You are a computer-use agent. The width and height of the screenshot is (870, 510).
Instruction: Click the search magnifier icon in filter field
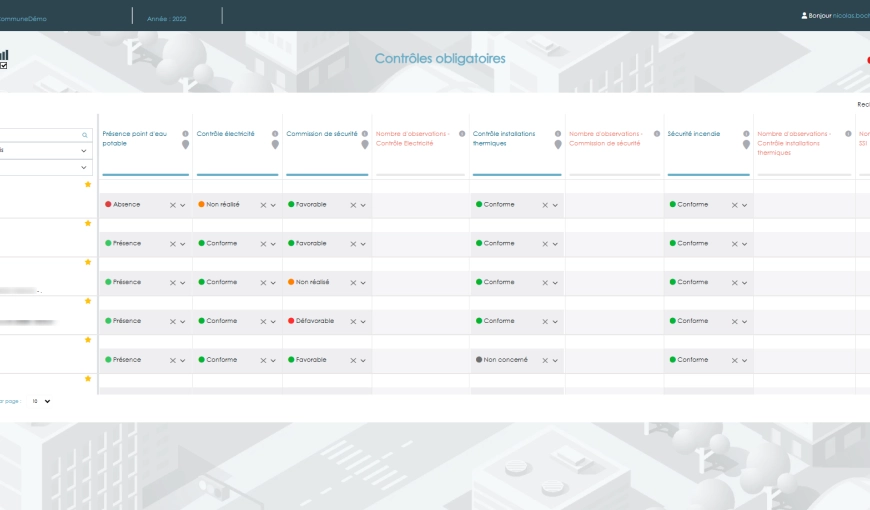85,135
